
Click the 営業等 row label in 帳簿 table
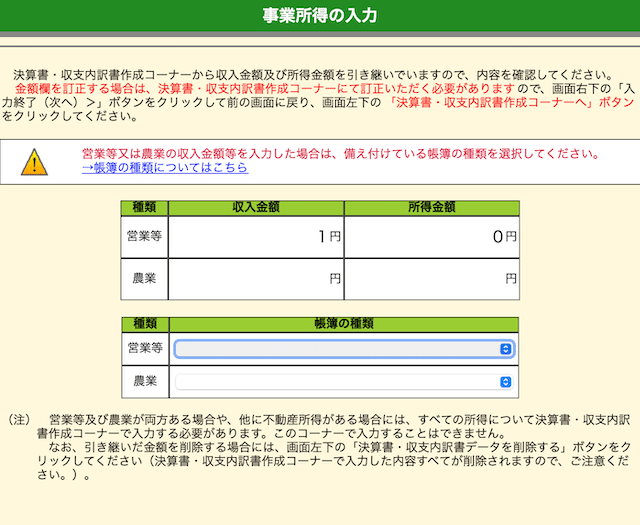pyautogui.click(x=145, y=348)
